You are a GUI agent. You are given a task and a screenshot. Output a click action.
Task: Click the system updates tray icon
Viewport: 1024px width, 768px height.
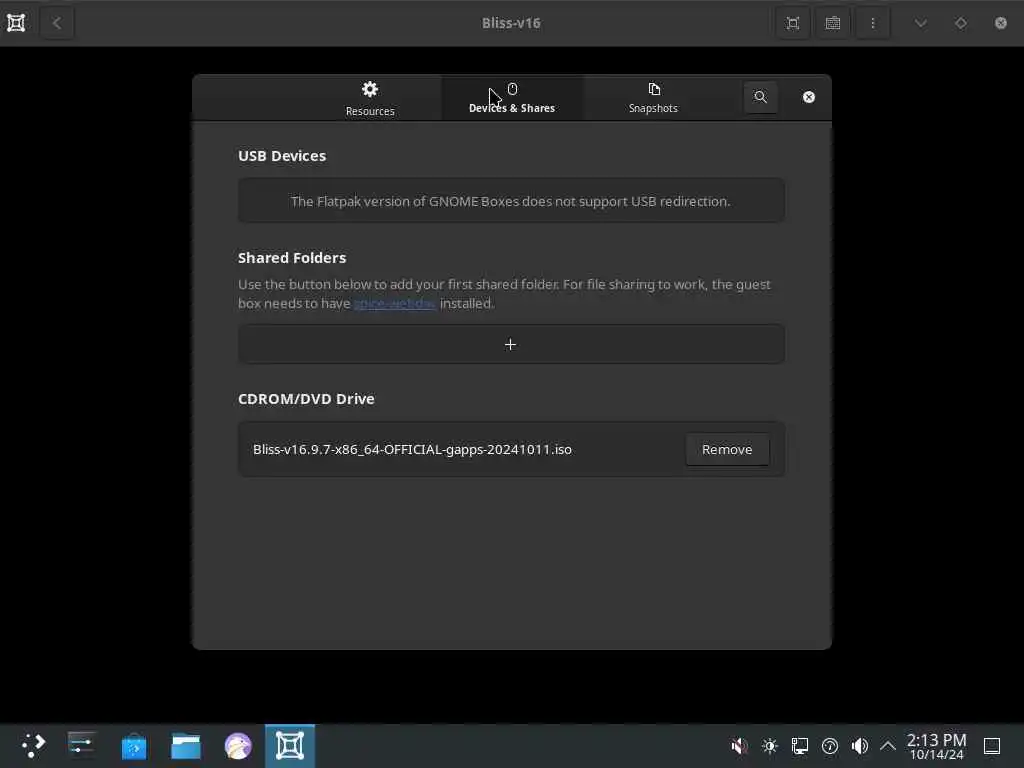829,746
